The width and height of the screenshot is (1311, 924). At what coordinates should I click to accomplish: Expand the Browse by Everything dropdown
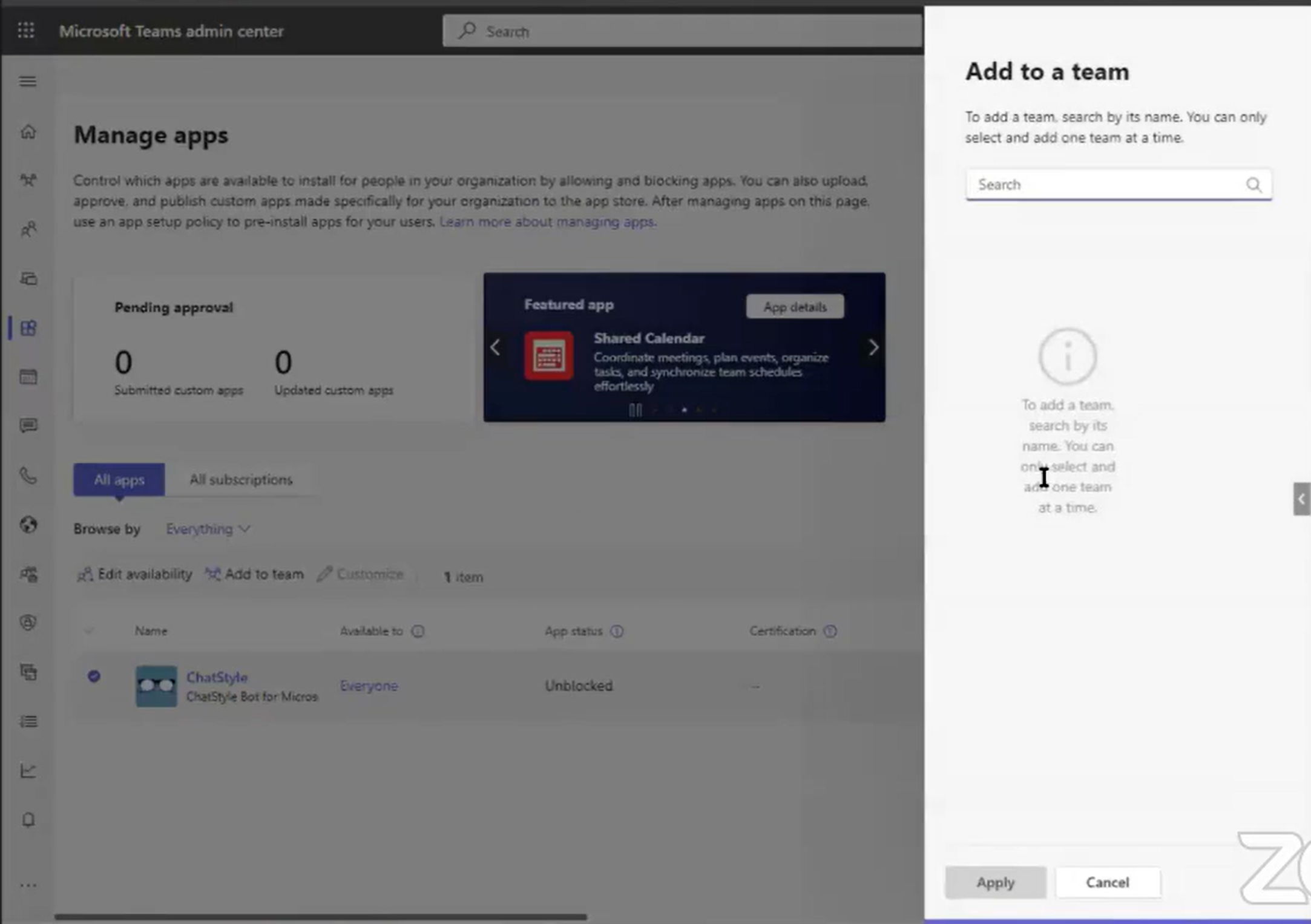coord(208,529)
